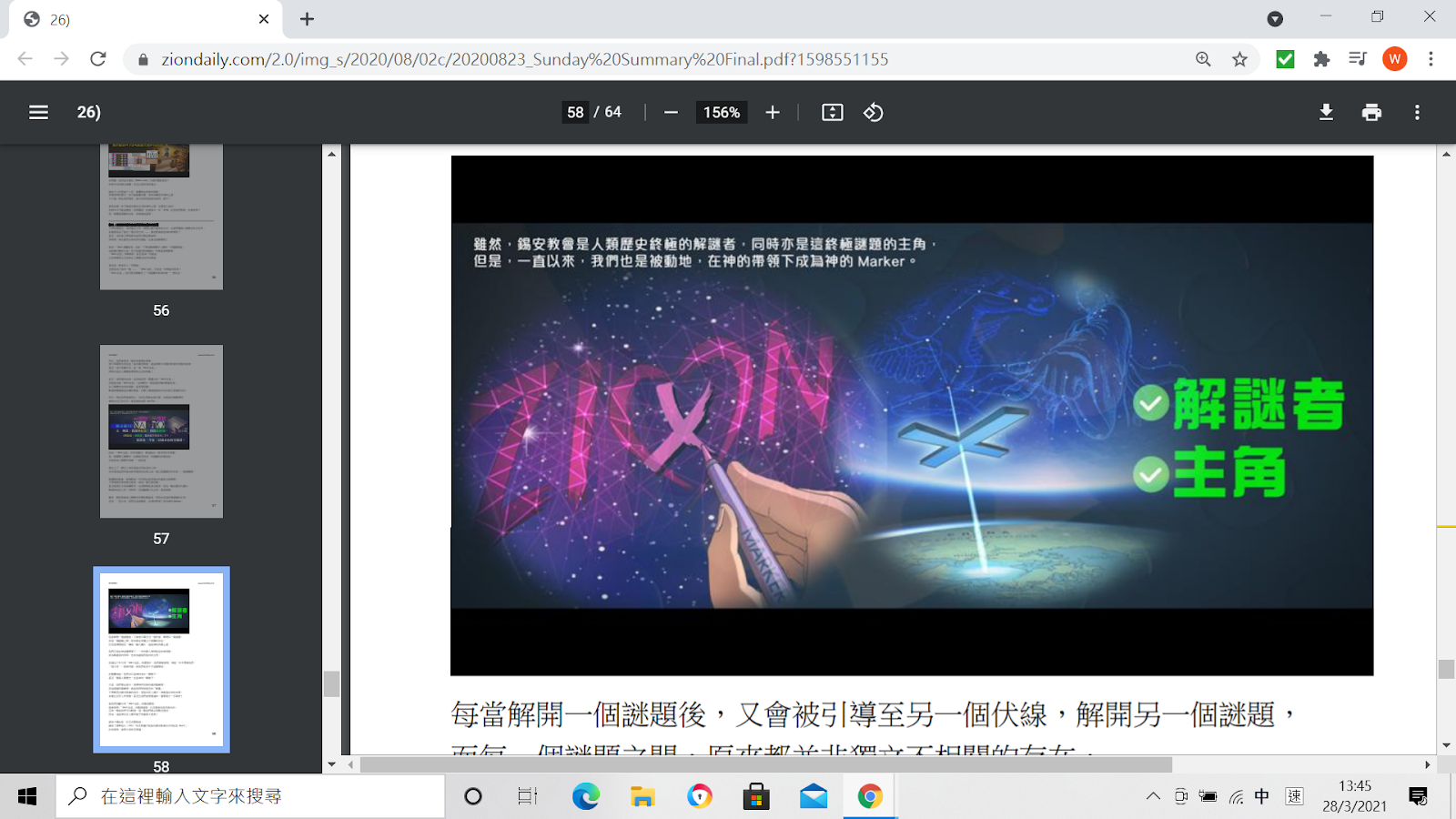Open the profile avatar W

coord(1394,59)
